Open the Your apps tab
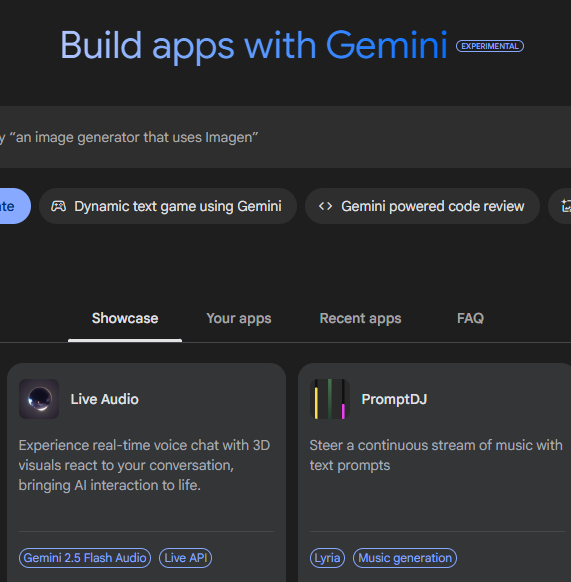This screenshot has width=571, height=582. coord(239,318)
